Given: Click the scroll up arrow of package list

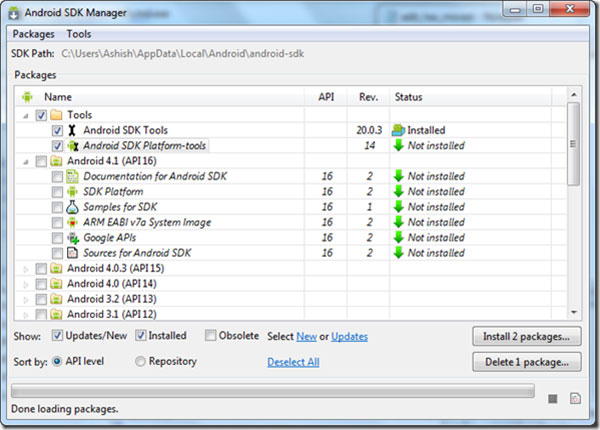Looking at the screenshot, I should tap(573, 94).
